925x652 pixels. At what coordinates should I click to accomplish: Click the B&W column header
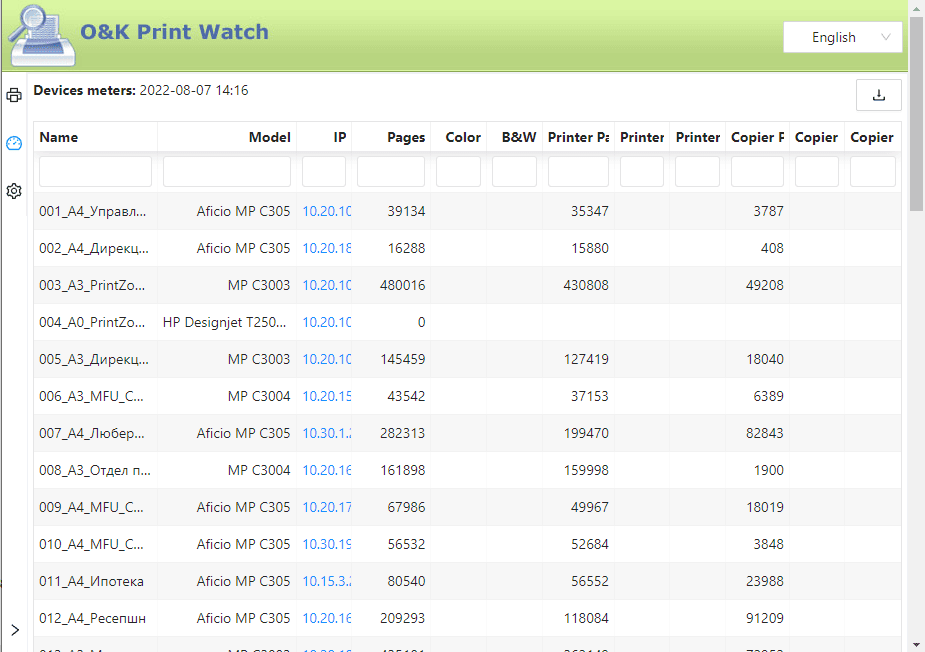click(x=519, y=137)
